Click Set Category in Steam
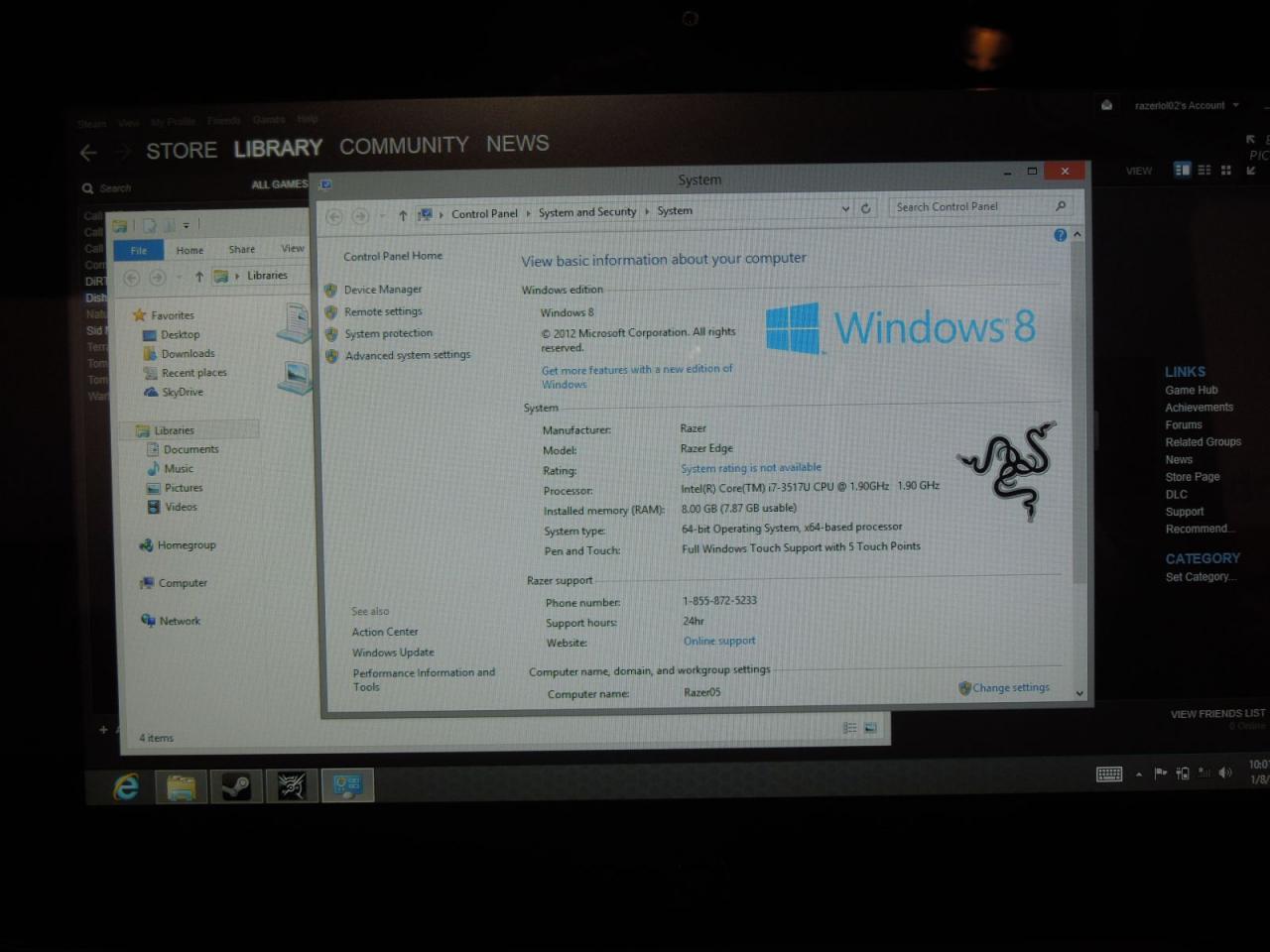1270x952 pixels. coord(1201,577)
